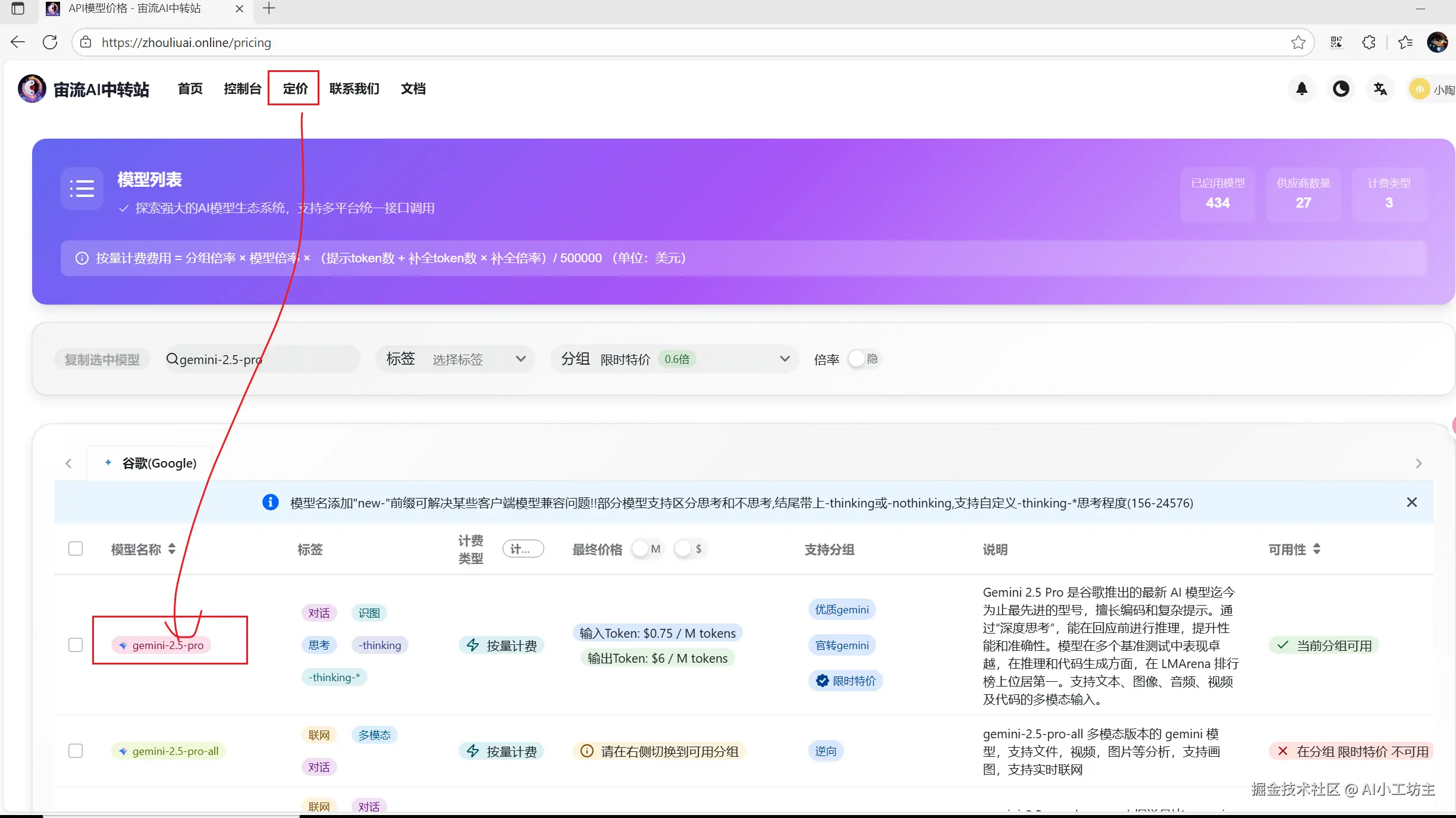
Task: Refresh the browser page
Action: click(51, 42)
